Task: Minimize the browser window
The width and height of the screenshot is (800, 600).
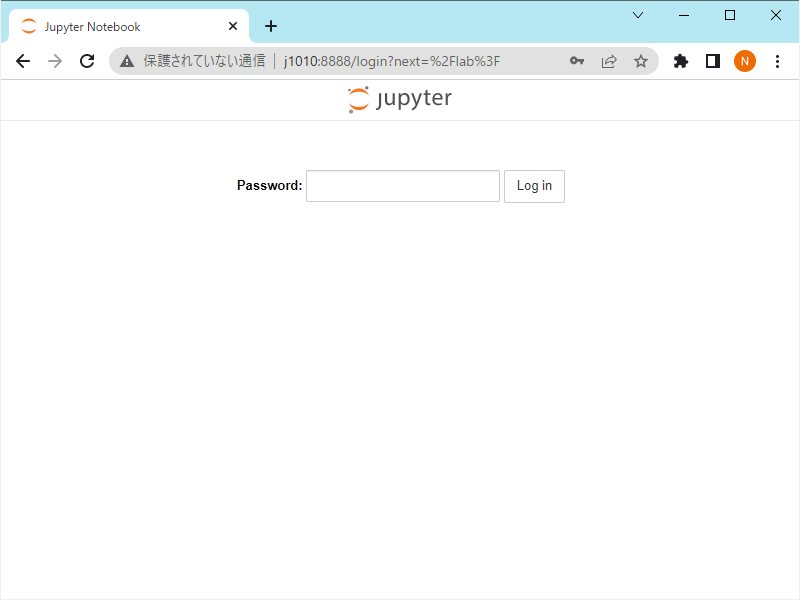Action: coord(684,15)
